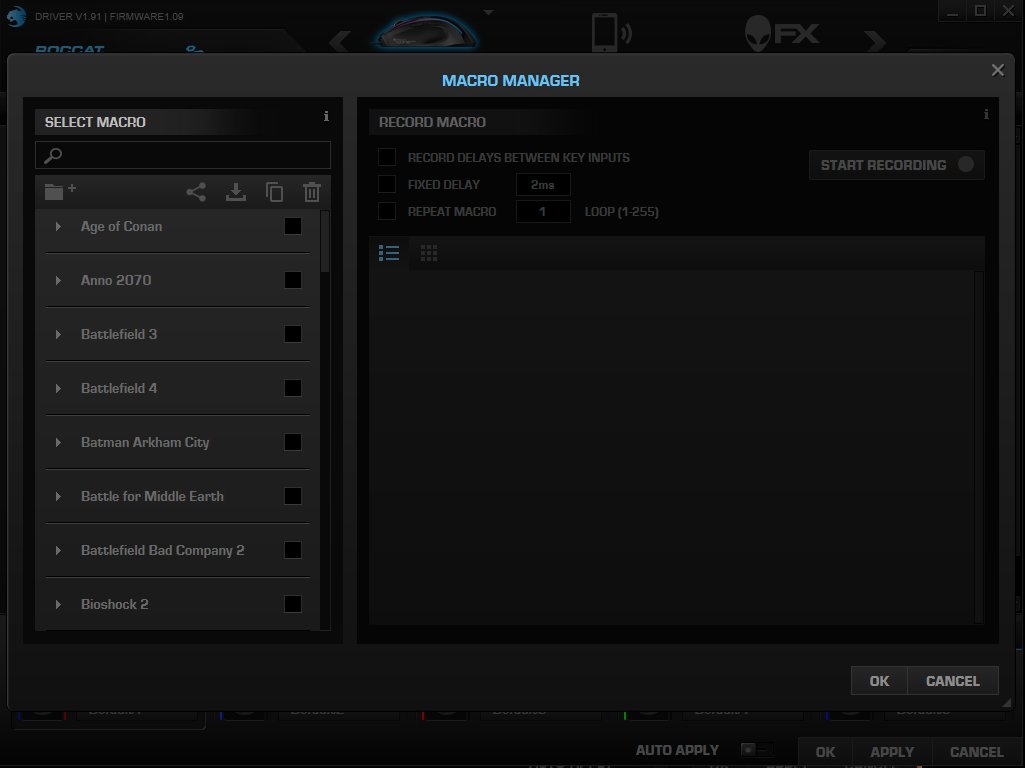Viewport: 1025px width, 768px height.
Task: Expand the Battlefield 4 macro group
Action: pos(58,389)
